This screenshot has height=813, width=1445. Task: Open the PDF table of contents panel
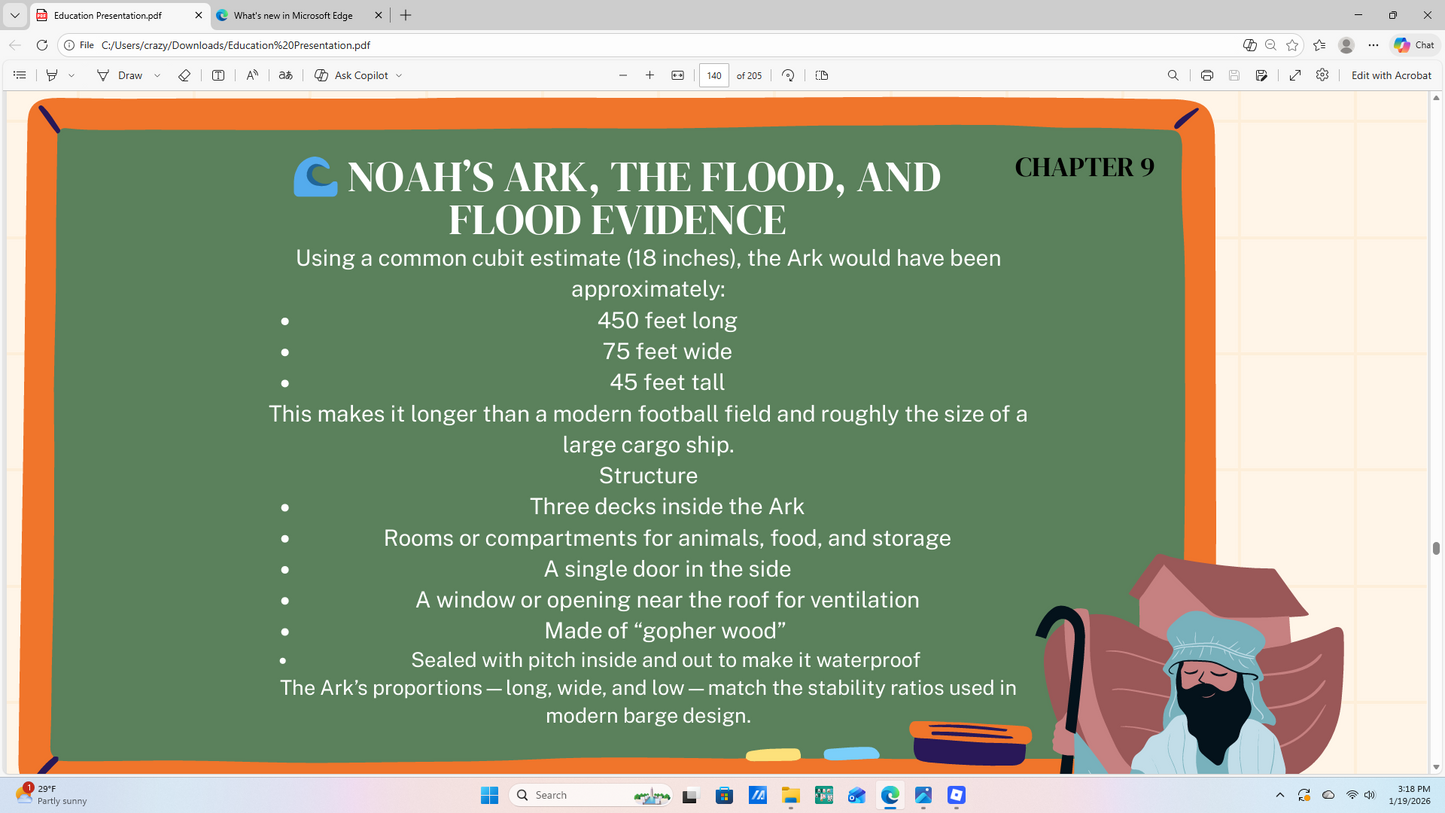(x=19, y=75)
